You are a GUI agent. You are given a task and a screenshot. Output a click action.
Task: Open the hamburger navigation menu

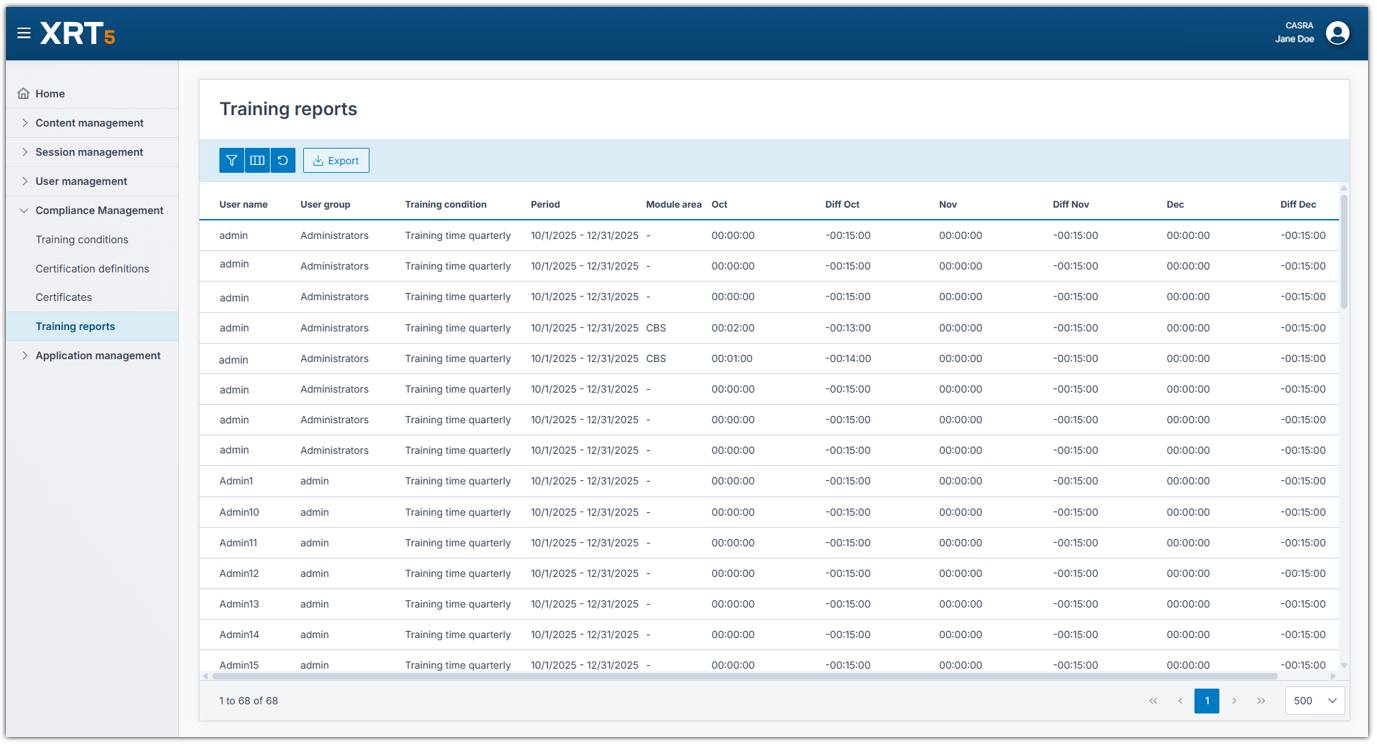[24, 33]
